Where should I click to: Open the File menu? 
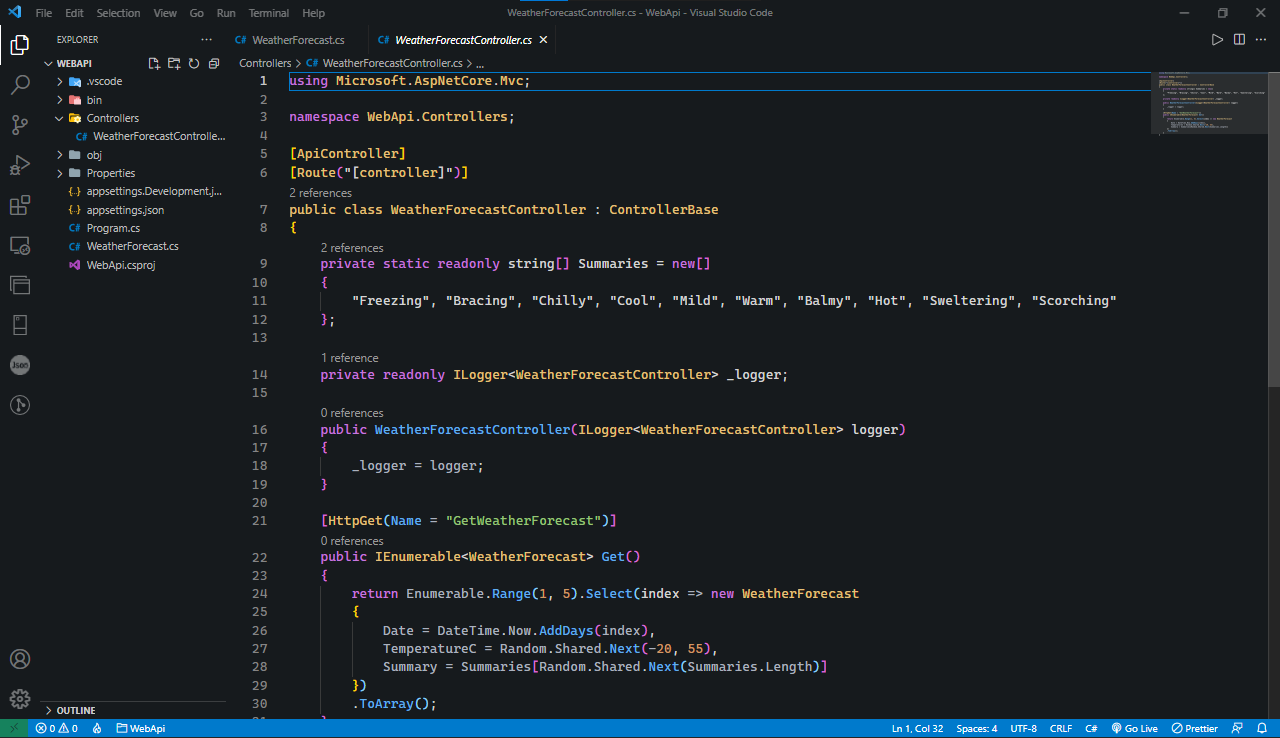pyautogui.click(x=44, y=13)
